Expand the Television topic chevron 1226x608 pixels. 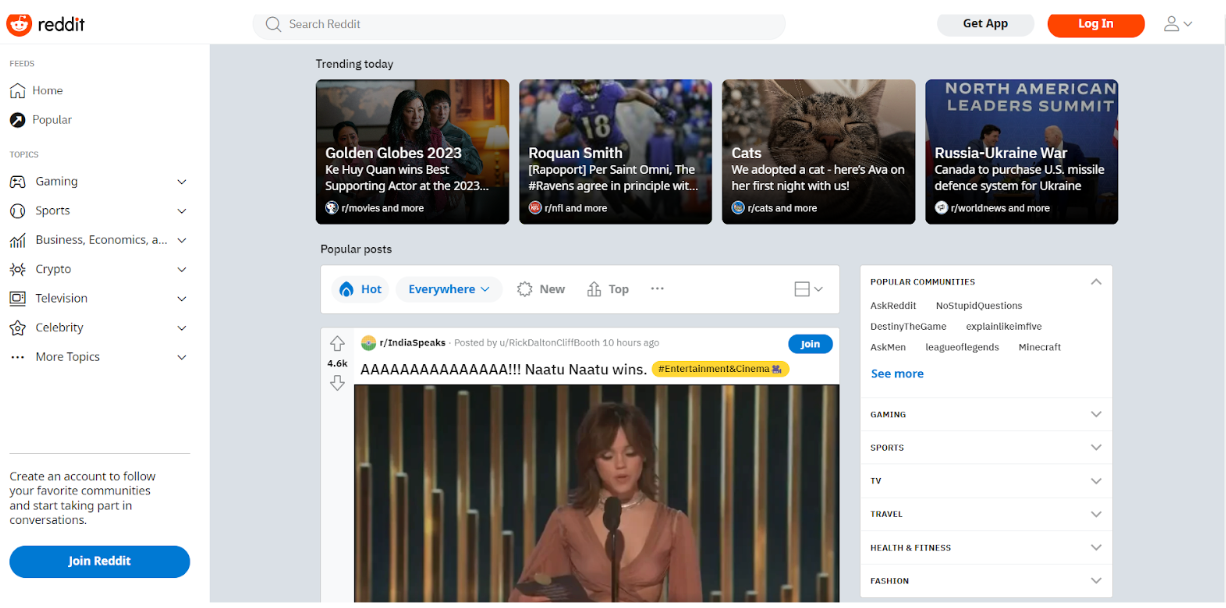(x=182, y=298)
